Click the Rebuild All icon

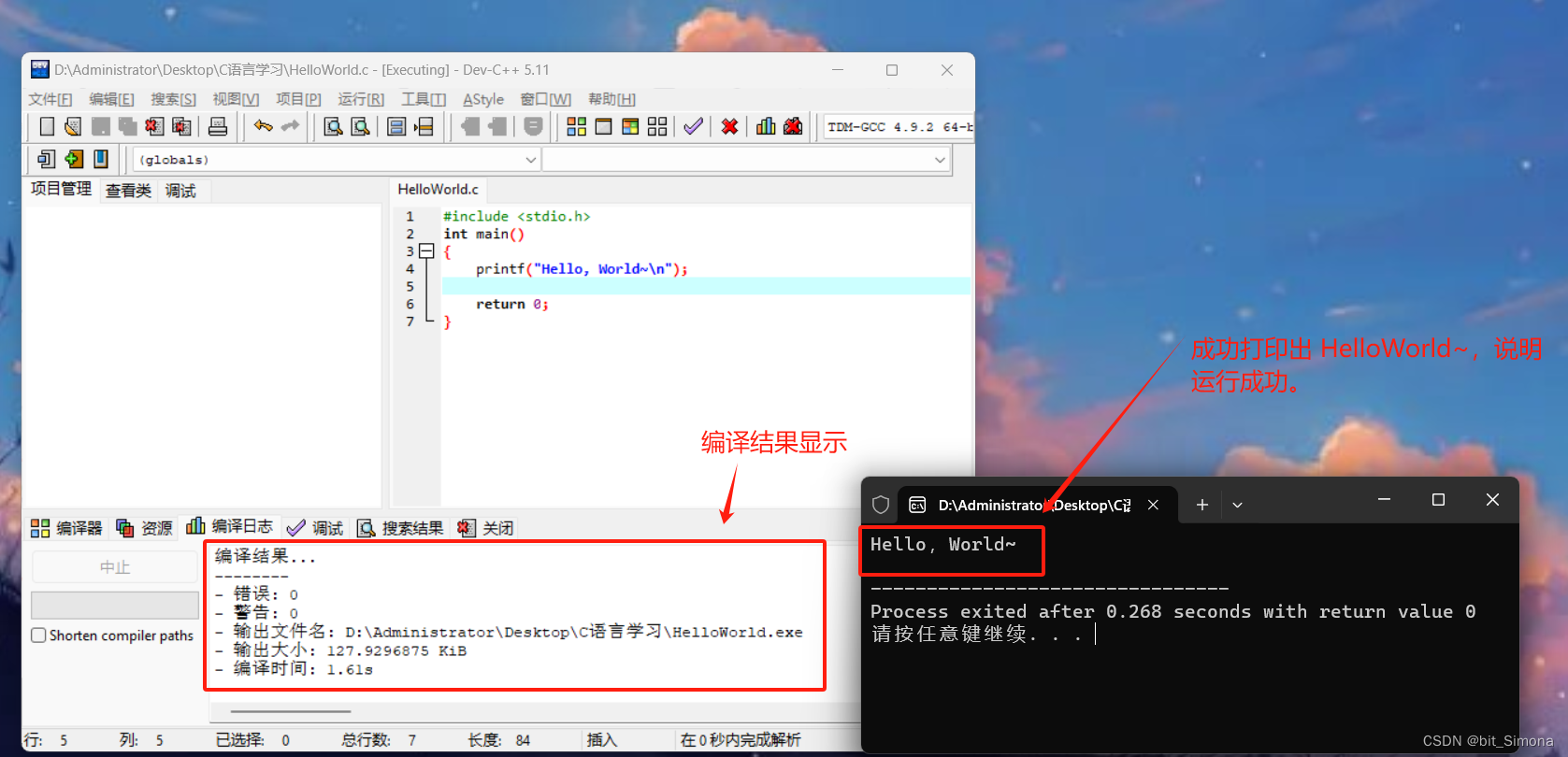tap(657, 126)
